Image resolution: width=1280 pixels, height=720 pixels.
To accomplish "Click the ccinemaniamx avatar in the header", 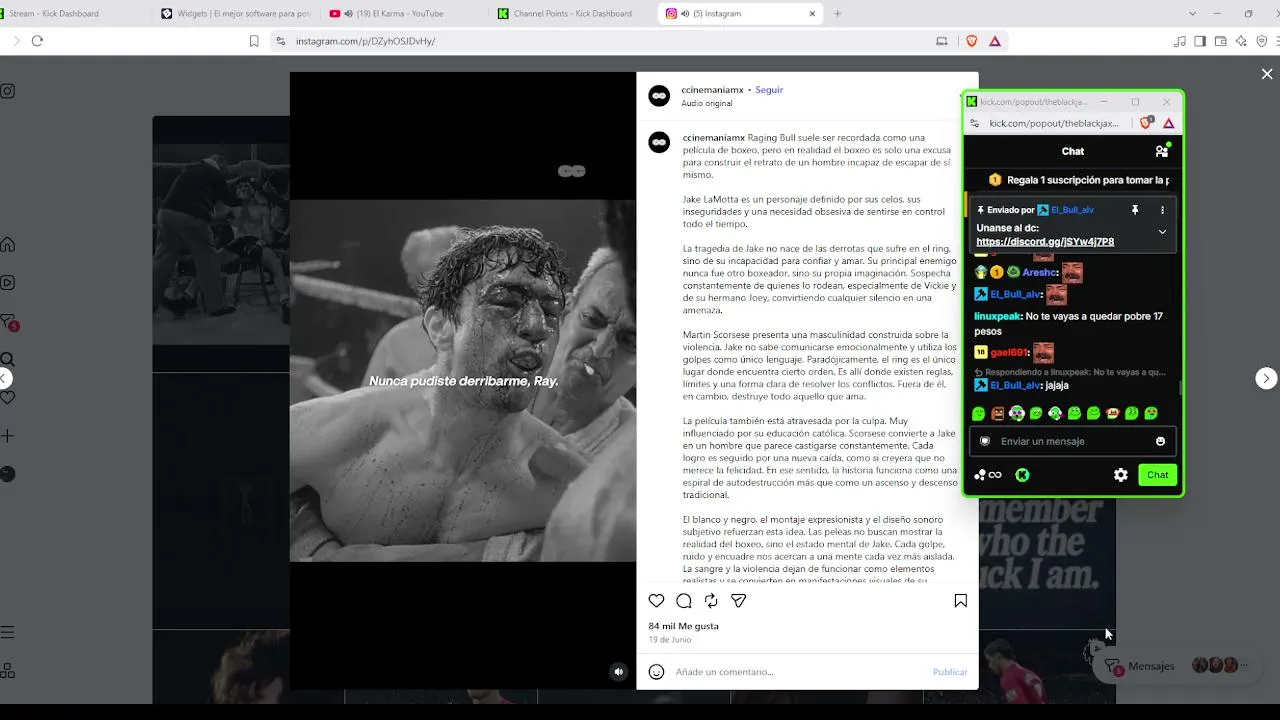I will 659,96.
